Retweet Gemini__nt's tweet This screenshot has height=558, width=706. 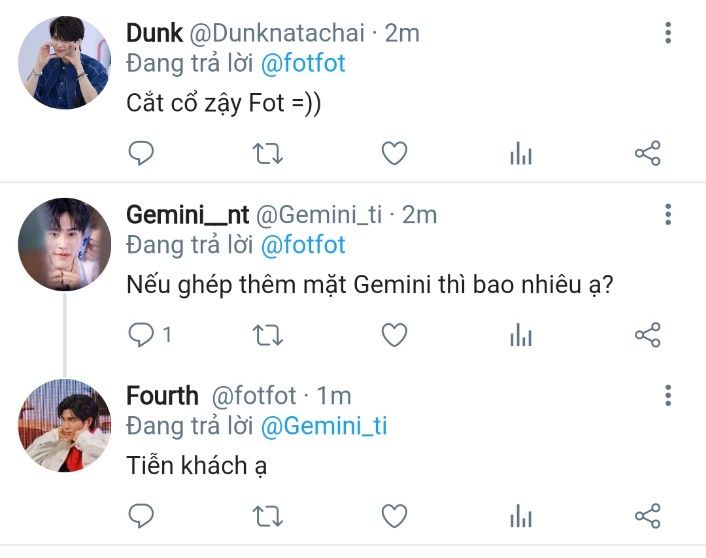(x=267, y=336)
